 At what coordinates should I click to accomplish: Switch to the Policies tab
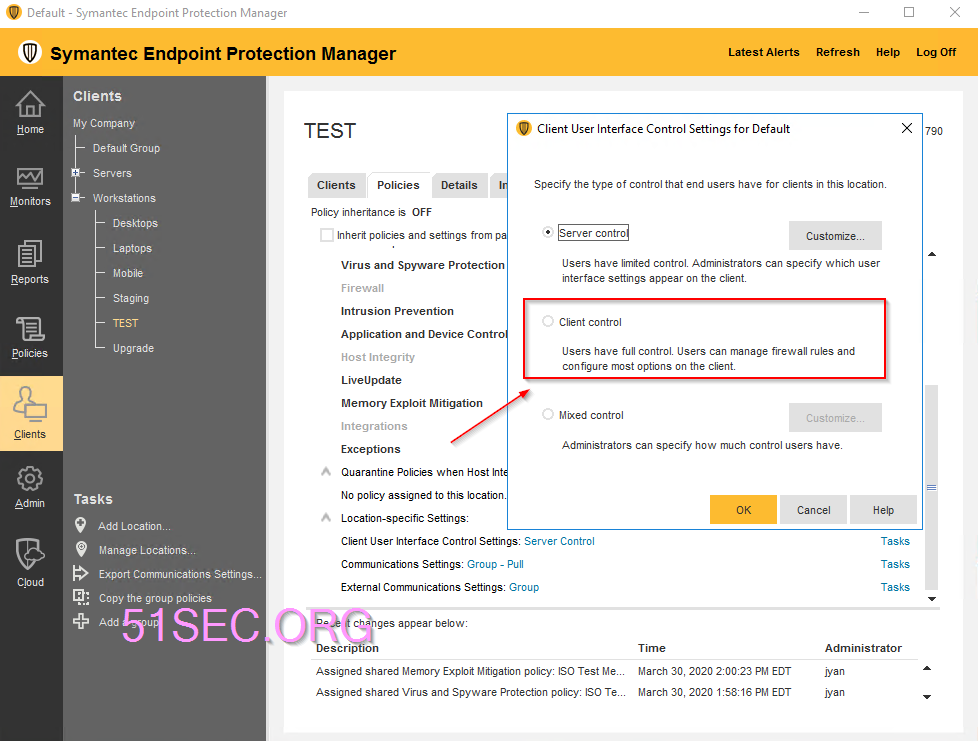pos(399,185)
